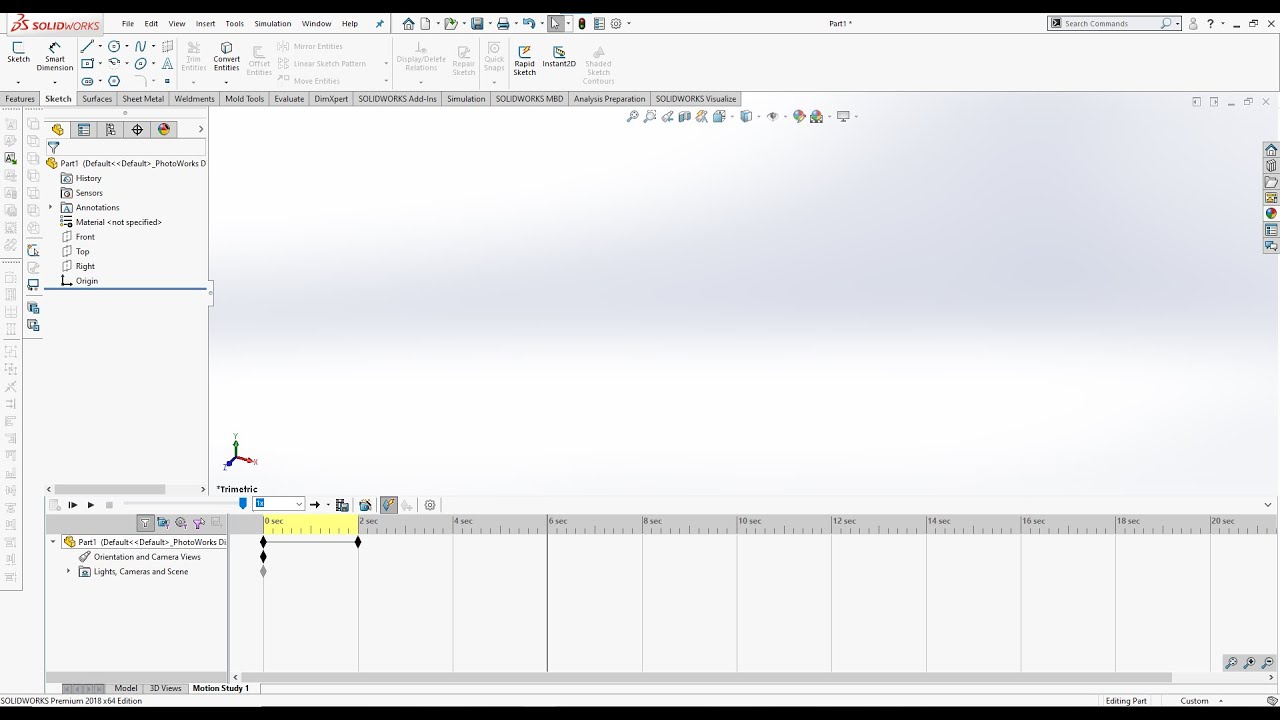The width and height of the screenshot is (1280, 720).
Task: Open Motion Study Properties gear
Action: [430, 505]
